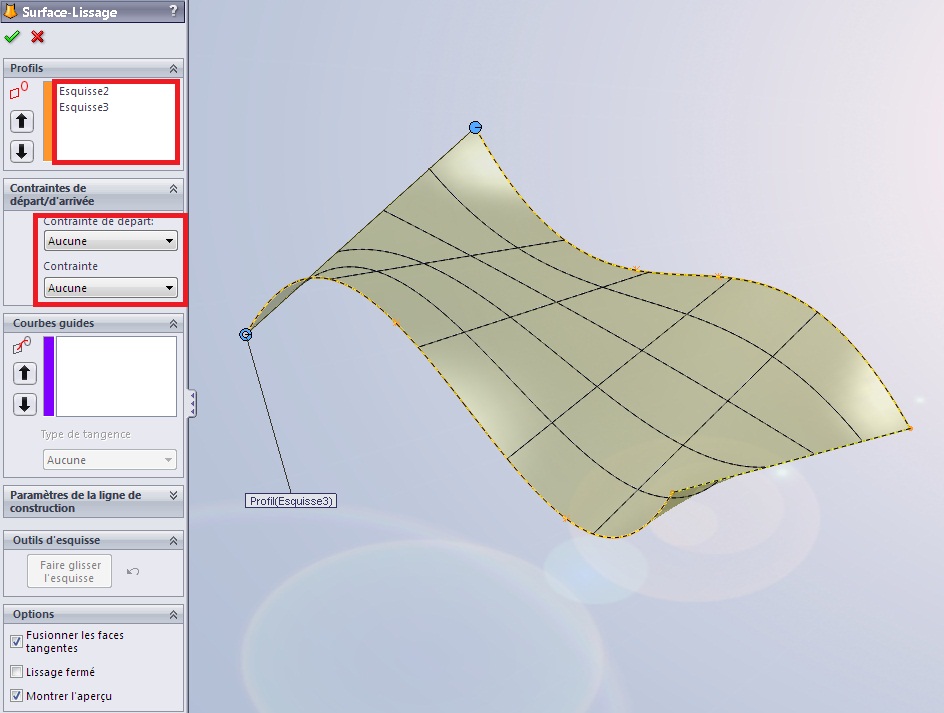Expand Paramètres de la ligne de construction
Screen dimensions: 944x713
pos(174,495)
